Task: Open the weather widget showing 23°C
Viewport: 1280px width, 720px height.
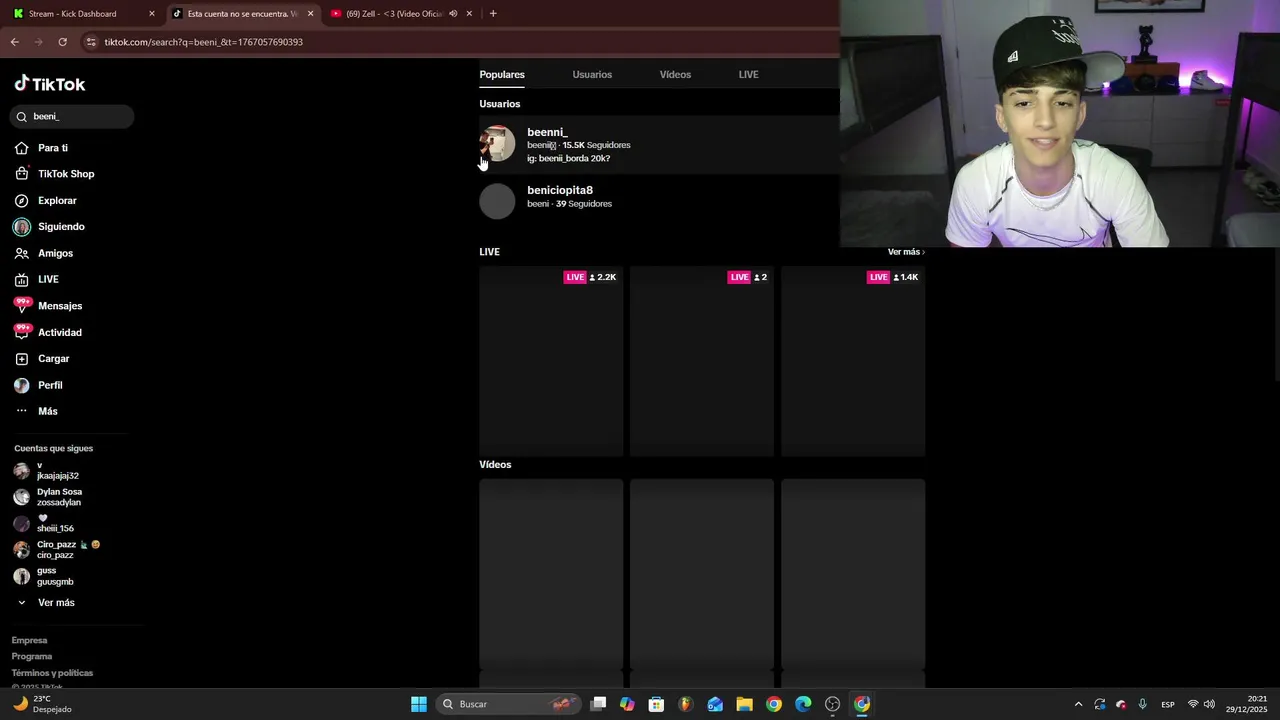Action: pyautogui.click(x=41, y=704)
